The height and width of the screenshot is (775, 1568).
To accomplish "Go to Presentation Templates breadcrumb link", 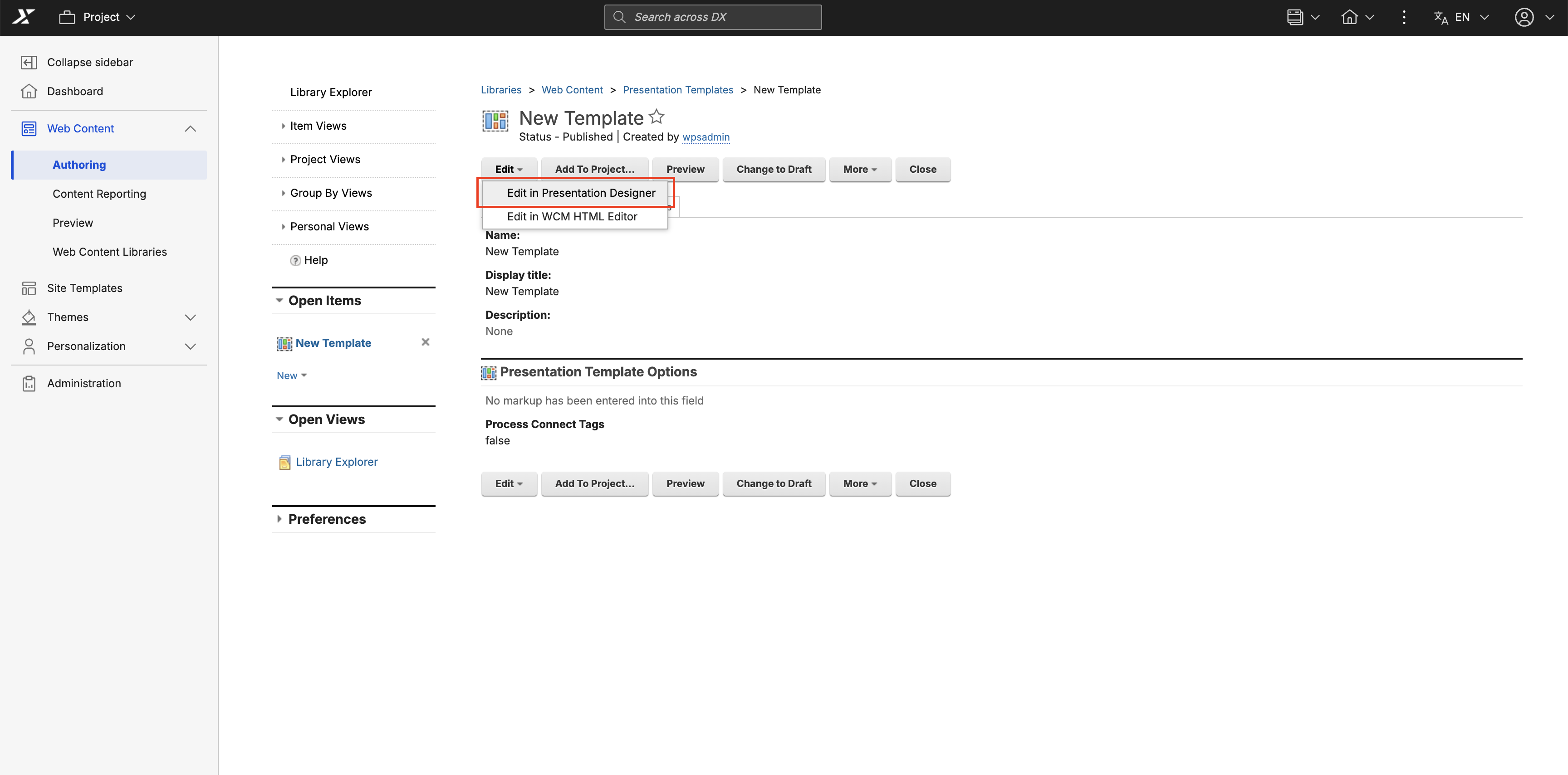I will pos(678,90).
